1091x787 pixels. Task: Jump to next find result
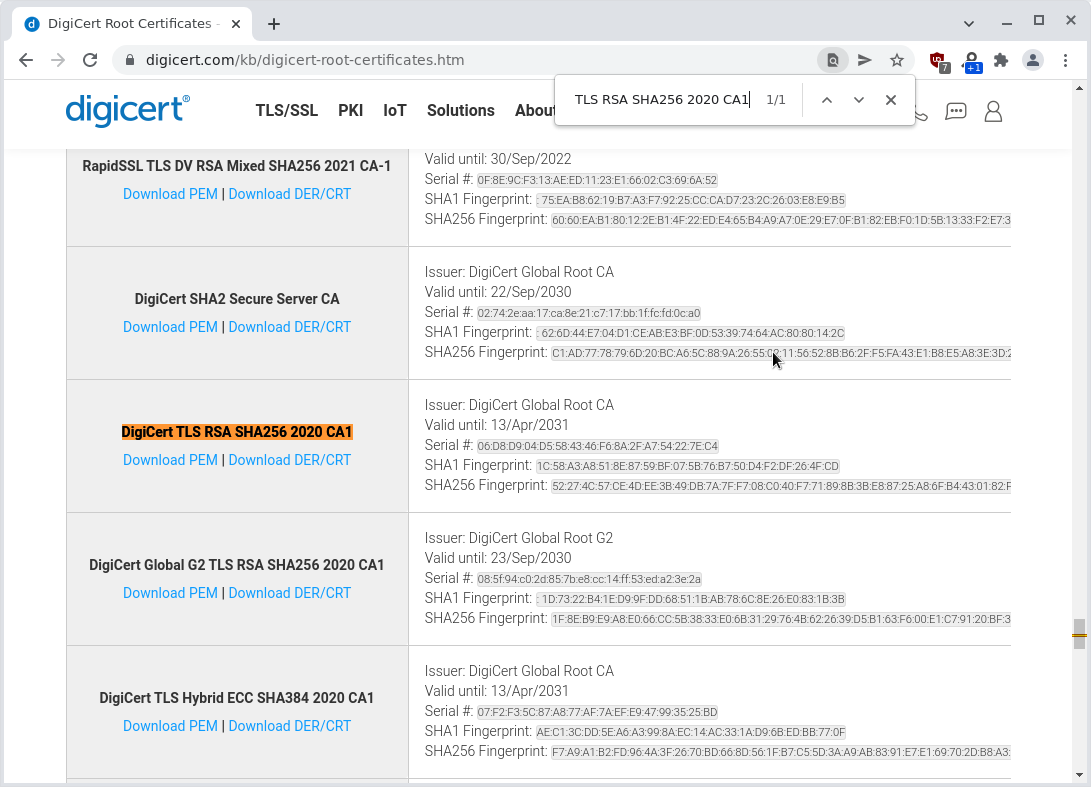(x=859, y=100)
